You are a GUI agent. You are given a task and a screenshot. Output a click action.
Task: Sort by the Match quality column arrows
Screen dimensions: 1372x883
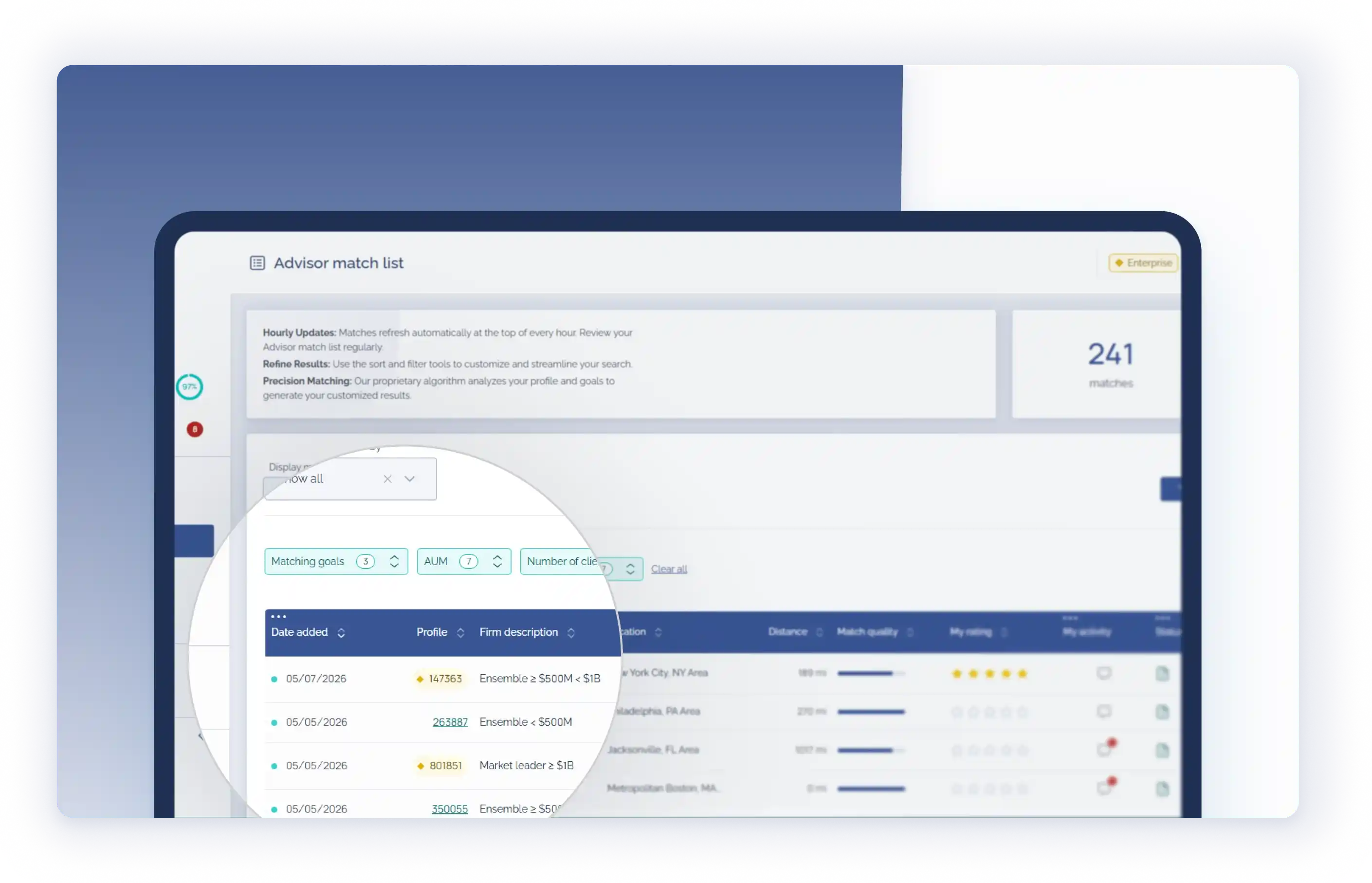point(910,632)
